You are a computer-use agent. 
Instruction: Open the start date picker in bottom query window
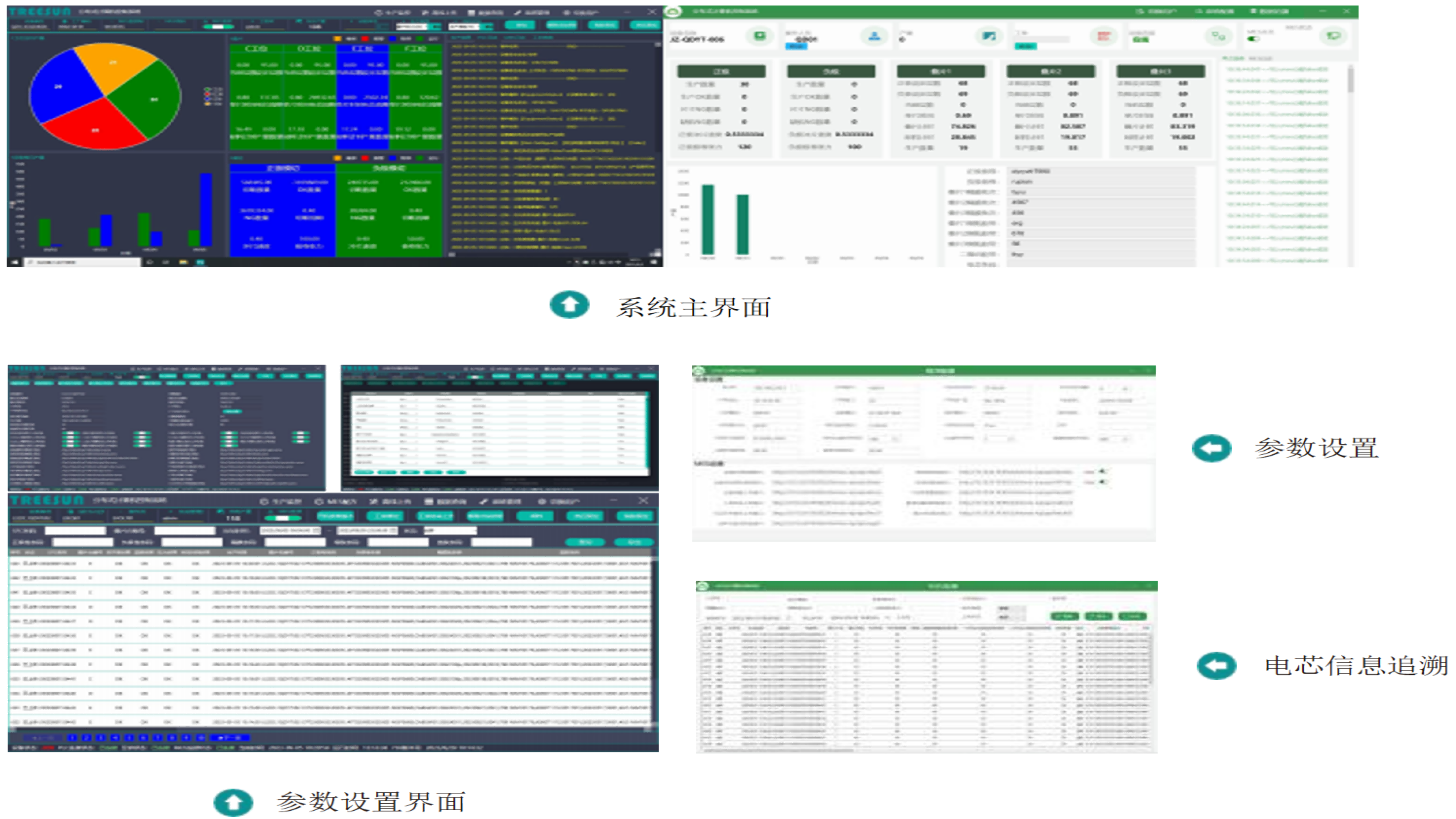[x=291, y=531]
